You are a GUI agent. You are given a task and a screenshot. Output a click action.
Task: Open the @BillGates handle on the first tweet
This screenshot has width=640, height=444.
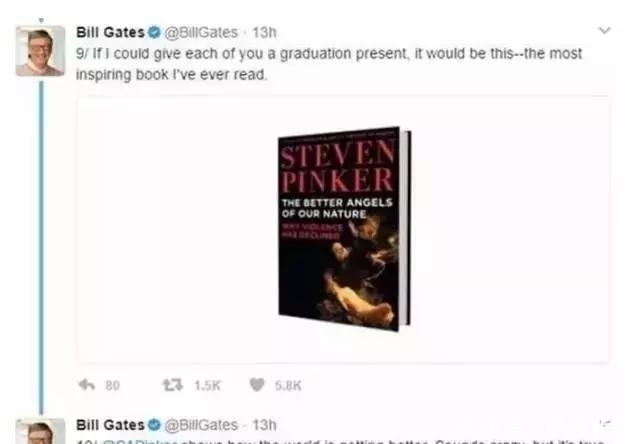201,32
